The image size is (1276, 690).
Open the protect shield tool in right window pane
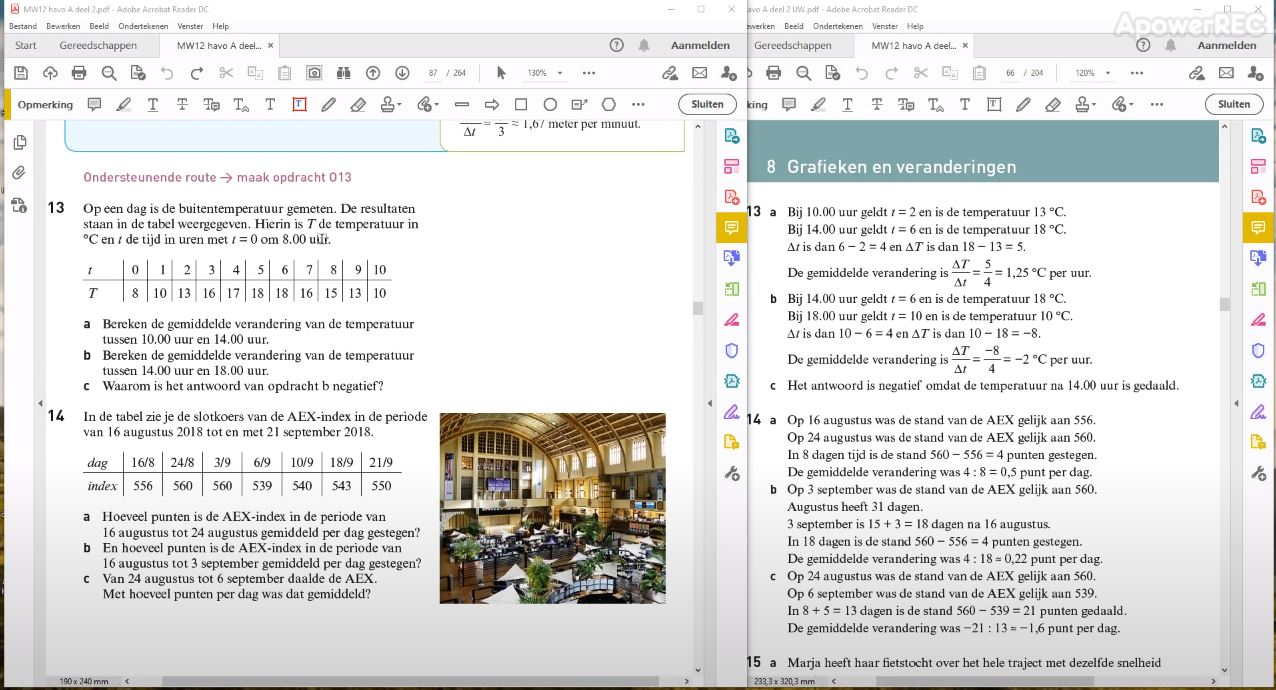[1258, 350]
